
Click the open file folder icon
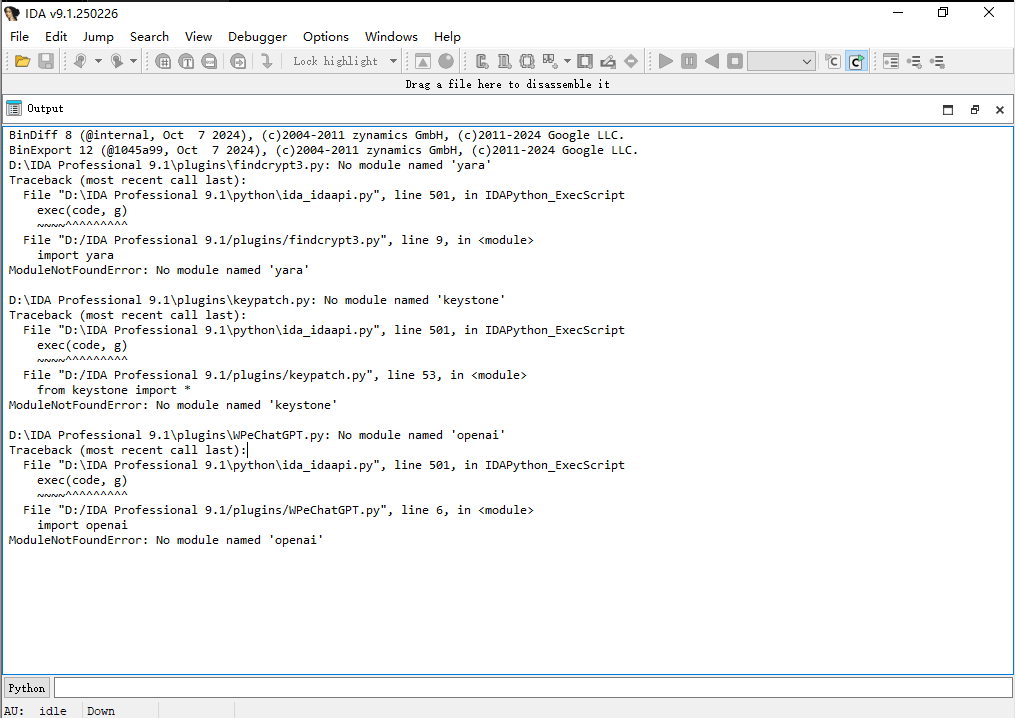[x=22, y=61]
